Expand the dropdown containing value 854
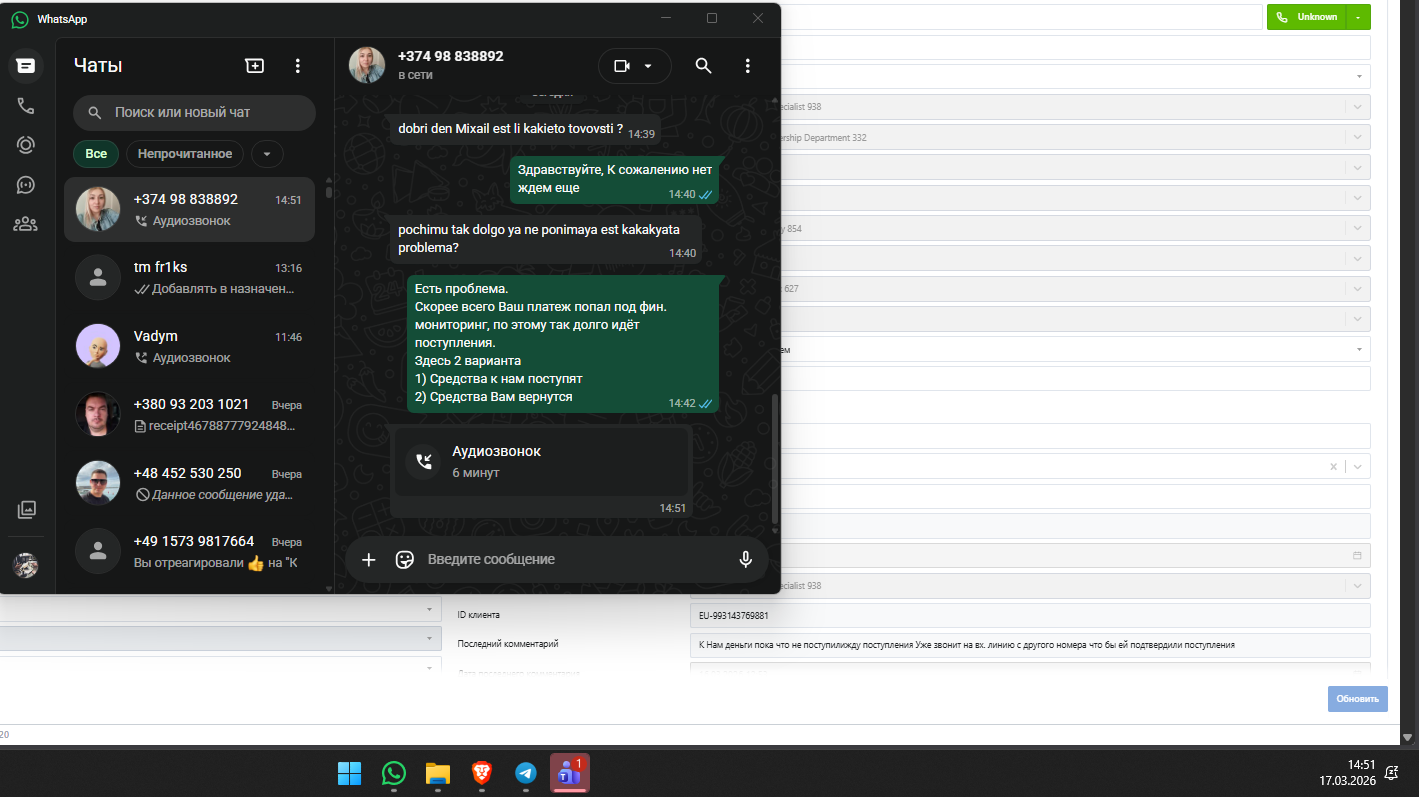 [x=1358, y=228]
